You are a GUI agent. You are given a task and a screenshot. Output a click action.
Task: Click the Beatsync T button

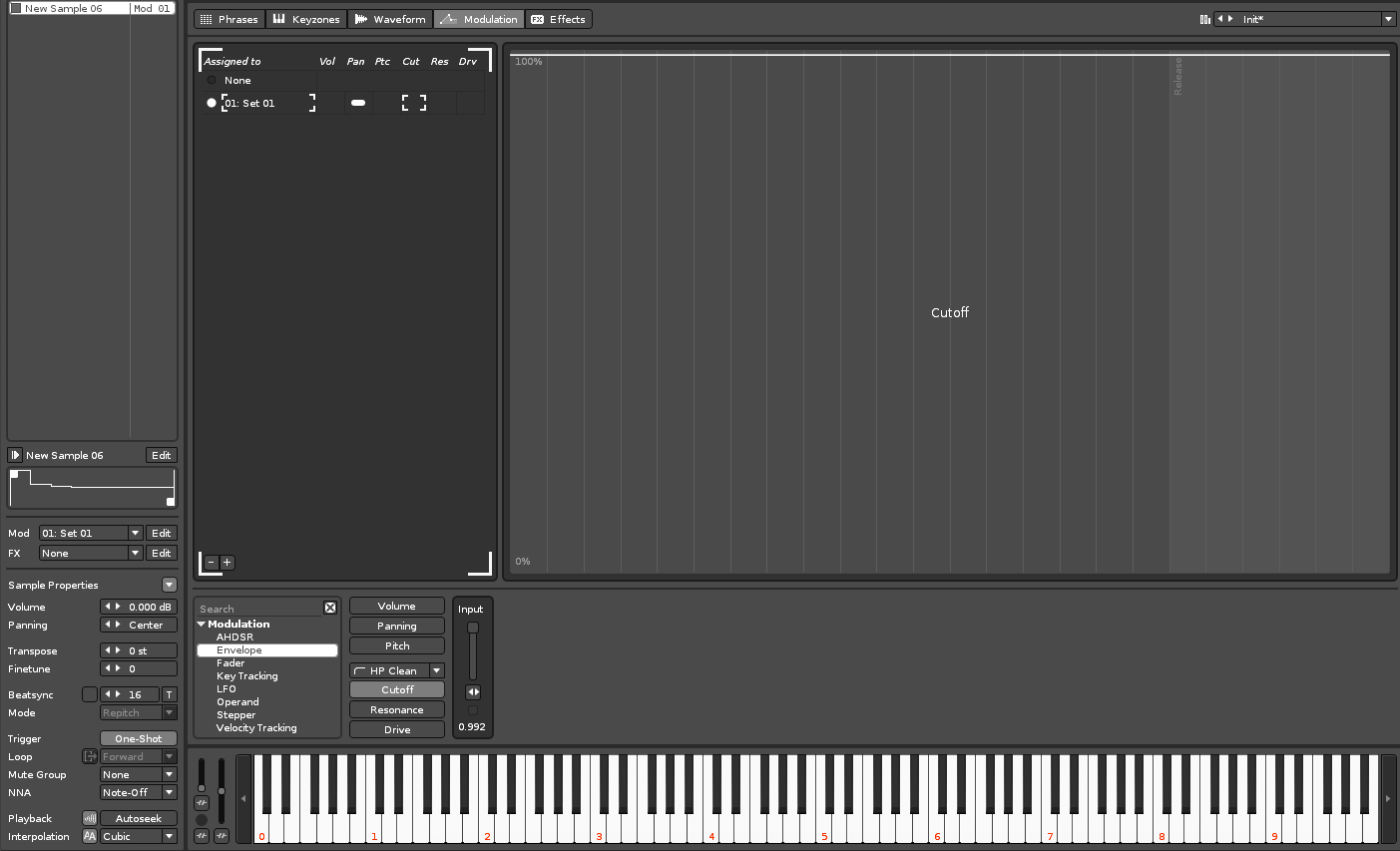pyautogui.click(x=170, y=695)
